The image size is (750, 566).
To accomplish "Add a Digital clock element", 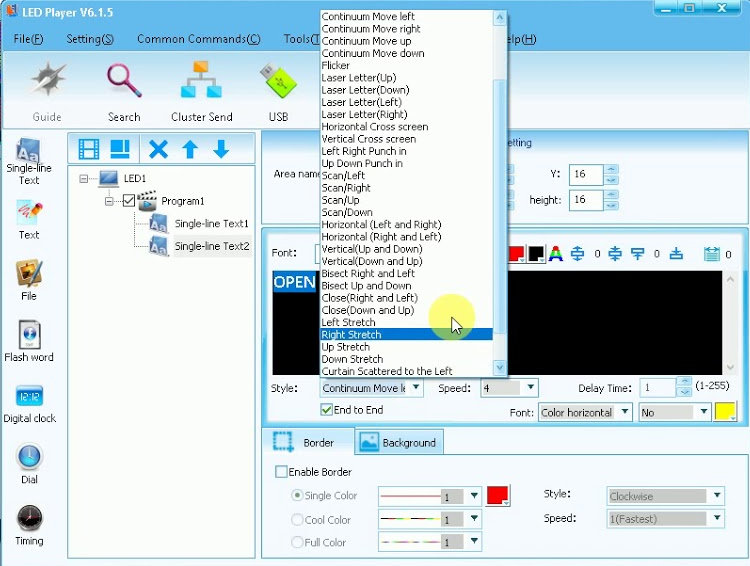I will [x=29, y=398].
